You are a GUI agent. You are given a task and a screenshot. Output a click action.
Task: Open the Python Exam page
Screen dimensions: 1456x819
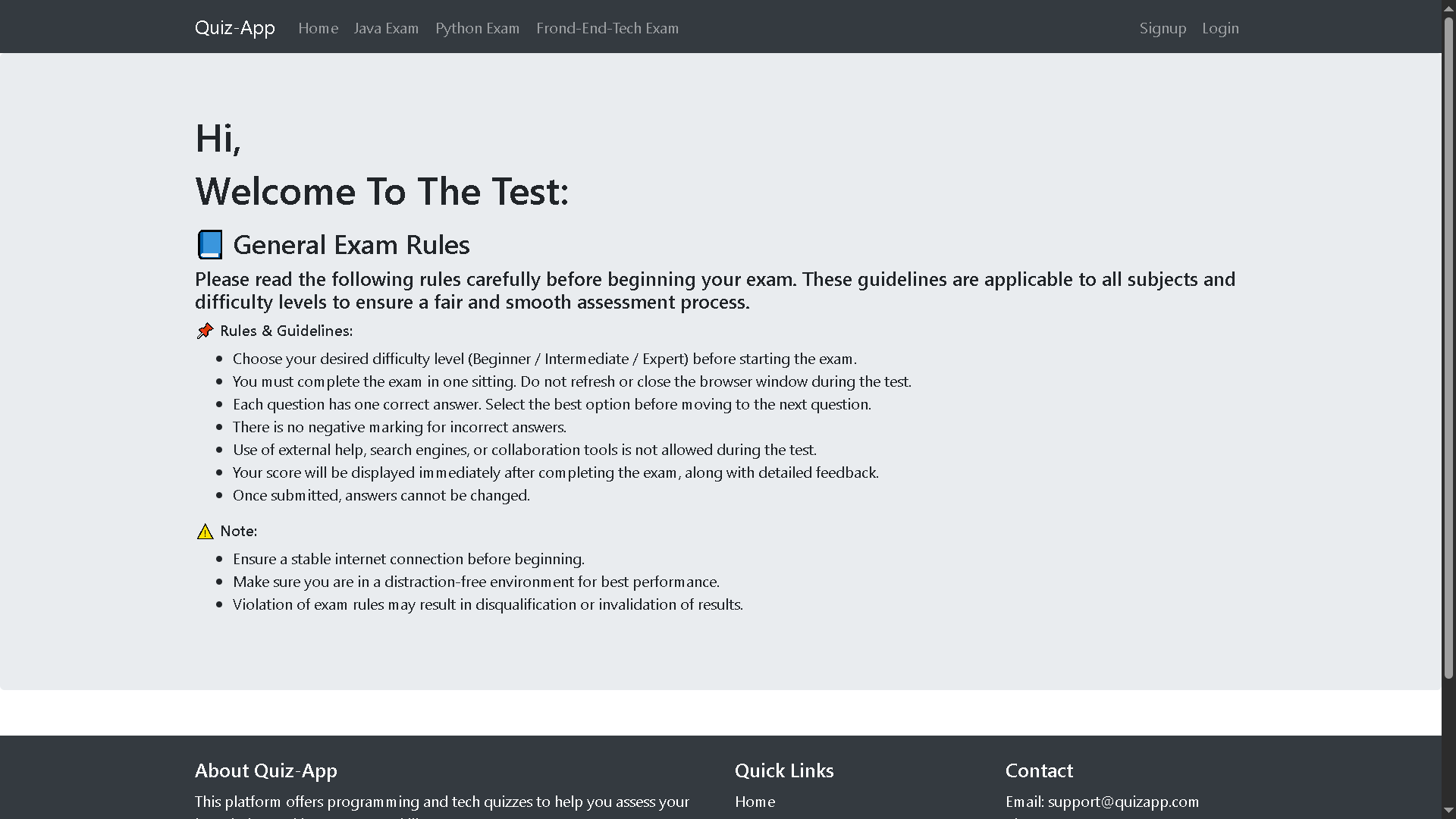pyautogui.click(x=477, y=28)
